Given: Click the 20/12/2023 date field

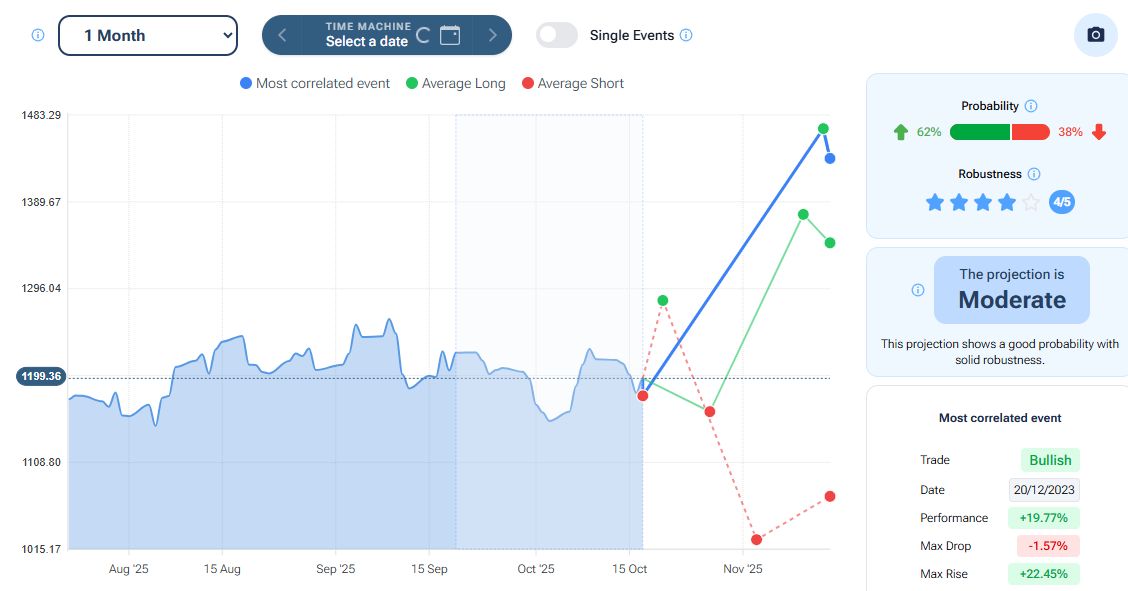Looking at the screenshot, I should coord(1044,490).
